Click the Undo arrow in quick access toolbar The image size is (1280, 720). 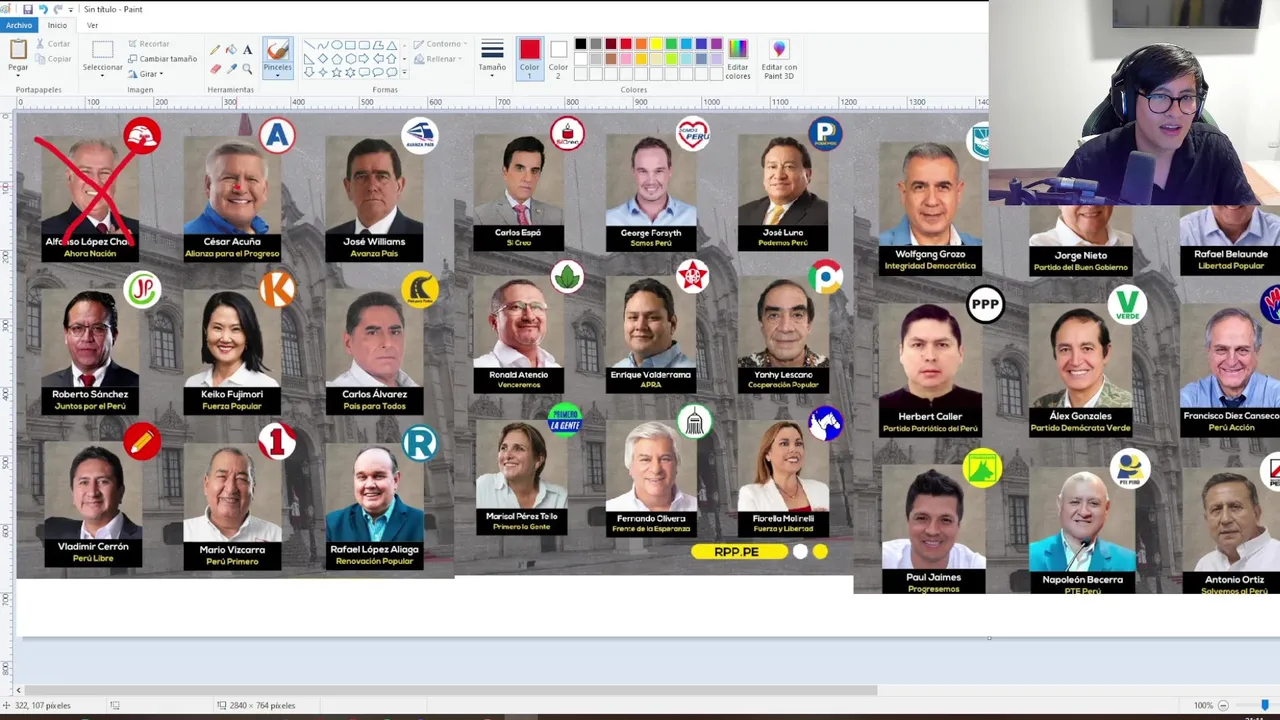click(x=42, y=9)
